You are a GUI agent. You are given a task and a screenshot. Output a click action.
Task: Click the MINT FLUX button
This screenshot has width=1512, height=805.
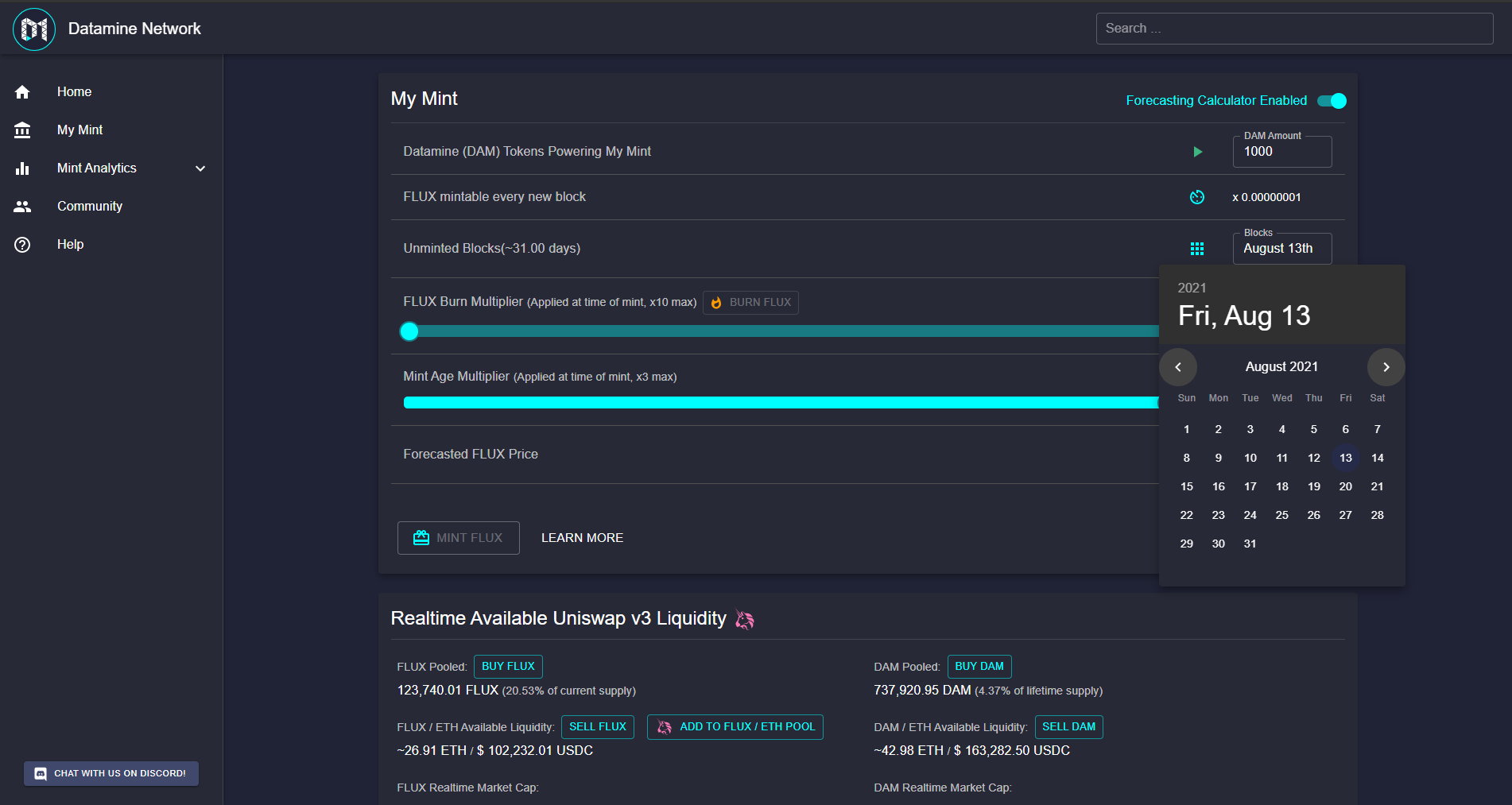pos(459,538)
